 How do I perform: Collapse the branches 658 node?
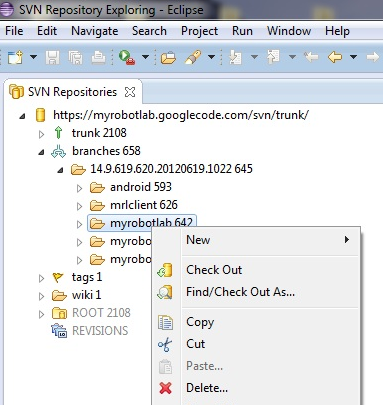tap(41, 152)
